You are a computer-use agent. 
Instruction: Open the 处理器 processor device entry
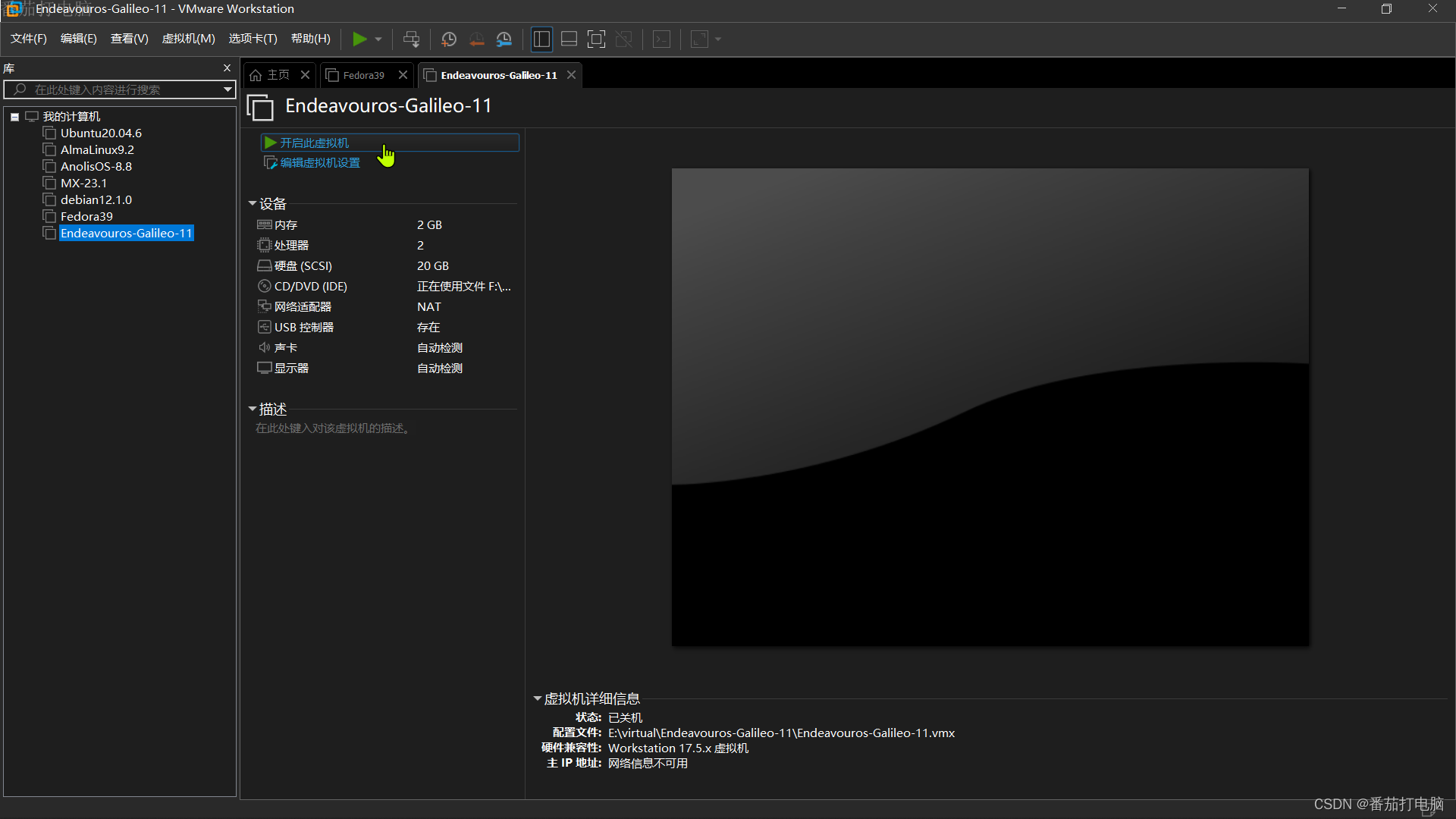tap(283, 246)
